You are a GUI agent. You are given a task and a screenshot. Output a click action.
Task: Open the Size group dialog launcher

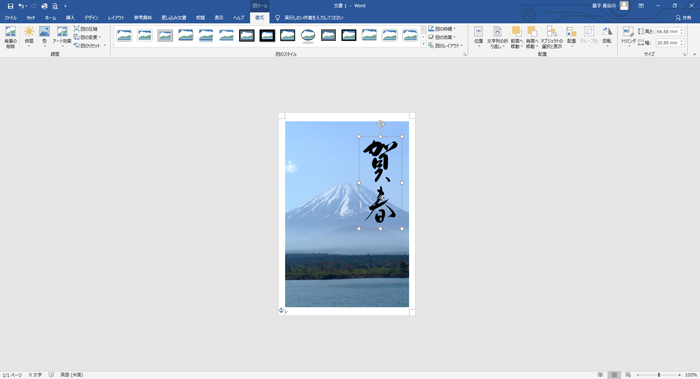pyautogui.click(x=684, y=54)
